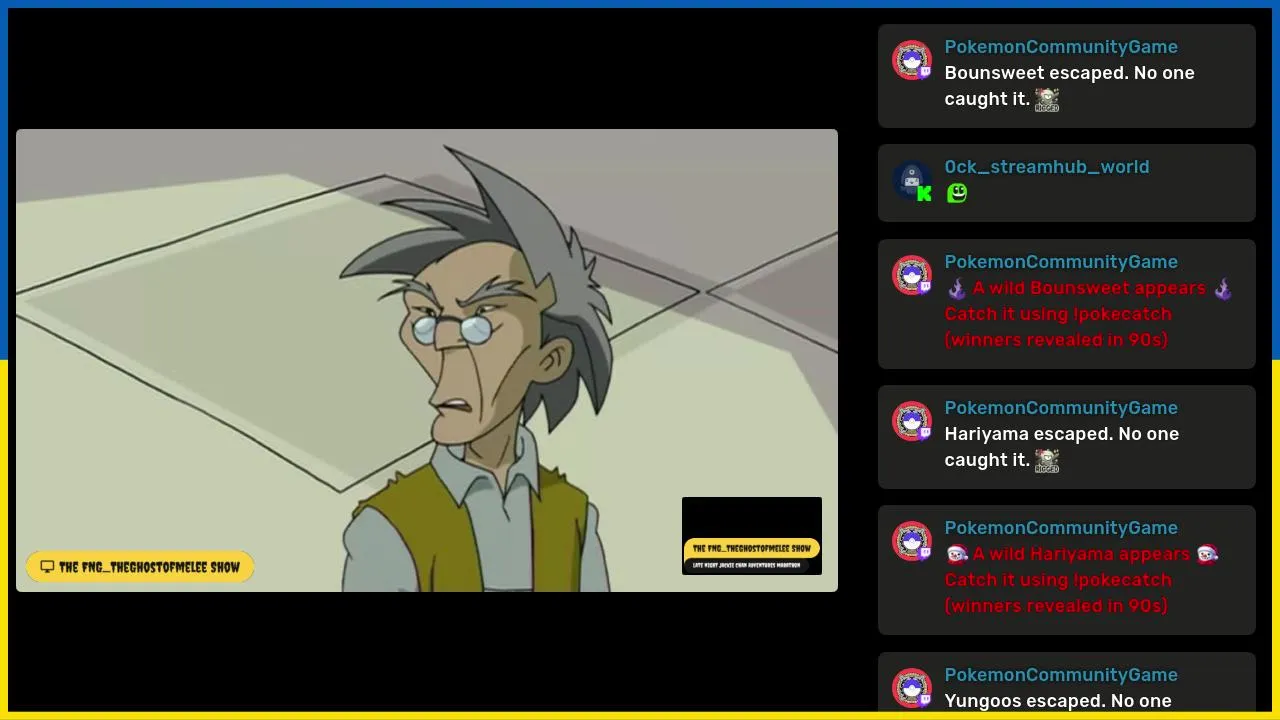The height and width of the screenshot is (720, 1280).
Task: Click the monitor icon in yellow badge
Action: pyautogui.click(x=47, y=567)
